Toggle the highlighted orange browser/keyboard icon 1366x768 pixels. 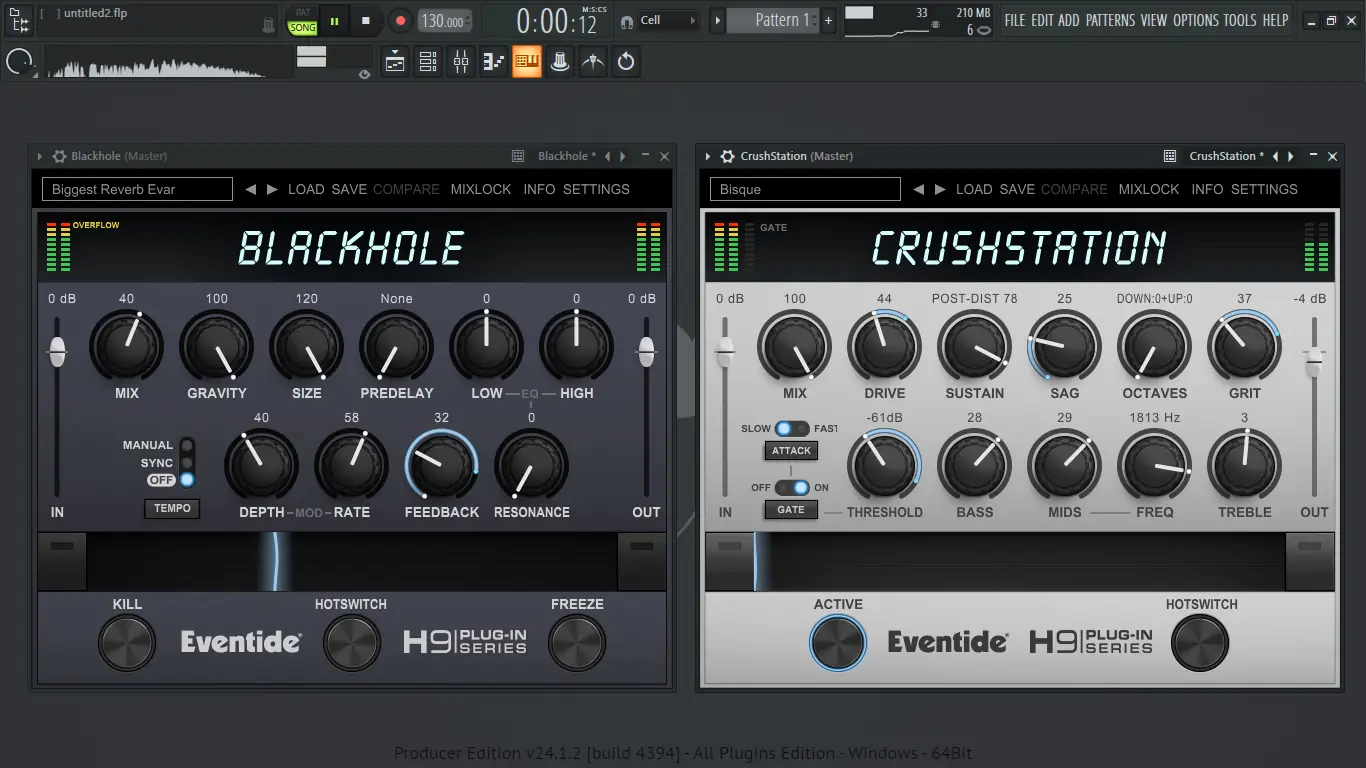tap(527, 62)
